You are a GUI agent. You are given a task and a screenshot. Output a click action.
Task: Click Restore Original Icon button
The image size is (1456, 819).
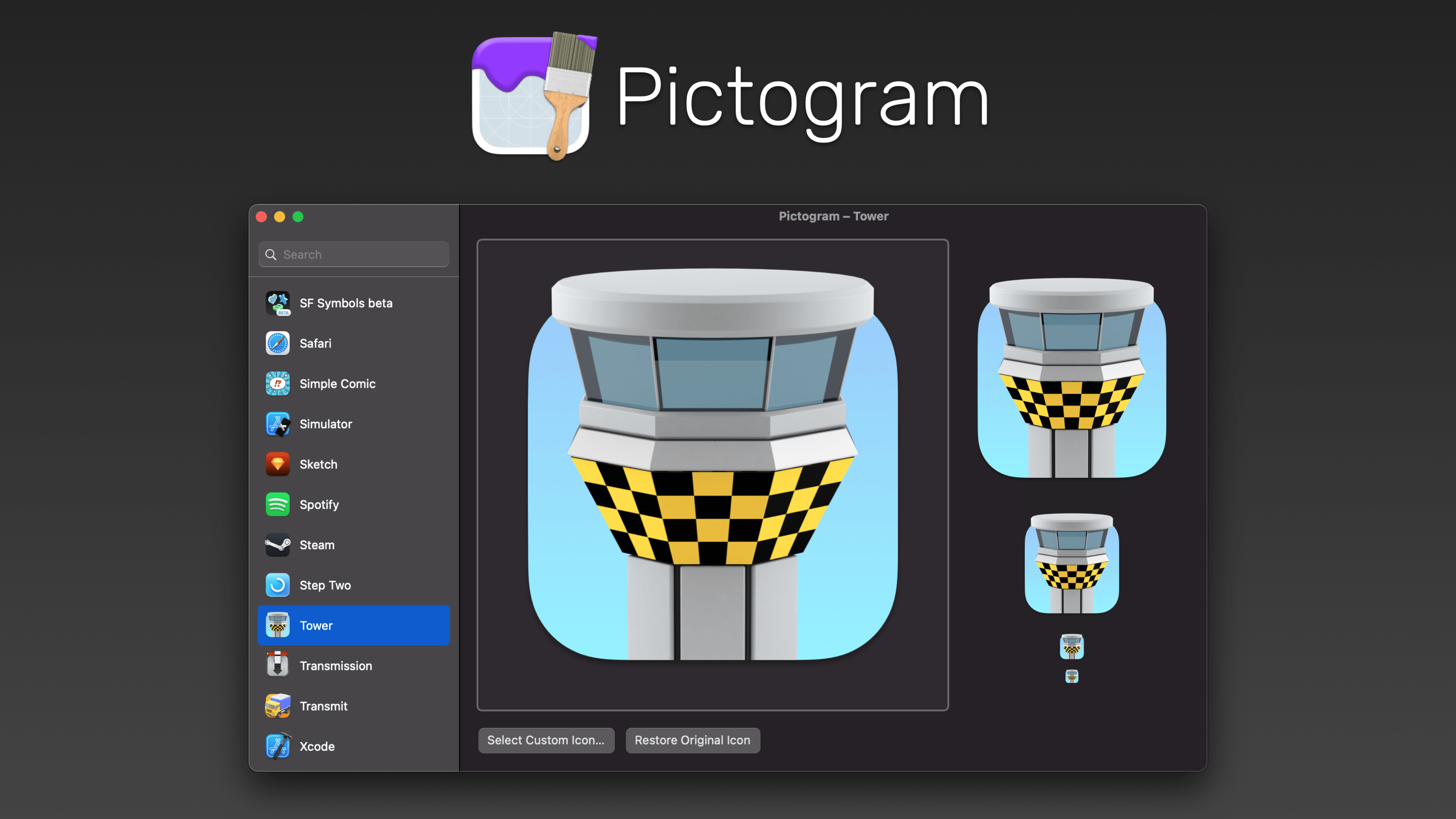692,741
